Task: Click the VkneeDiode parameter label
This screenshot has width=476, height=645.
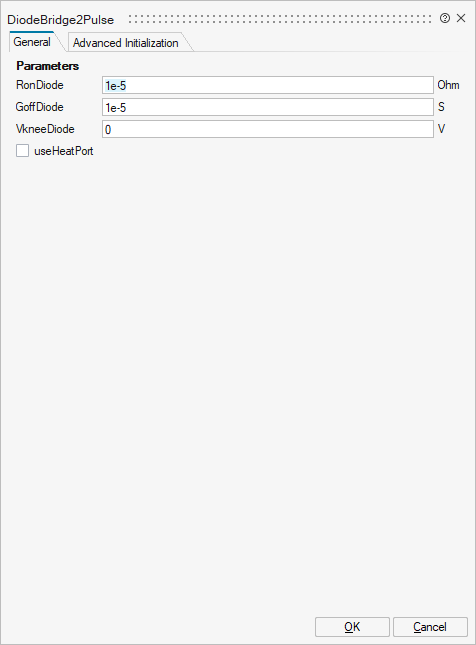Action: [x=45, y=129]
